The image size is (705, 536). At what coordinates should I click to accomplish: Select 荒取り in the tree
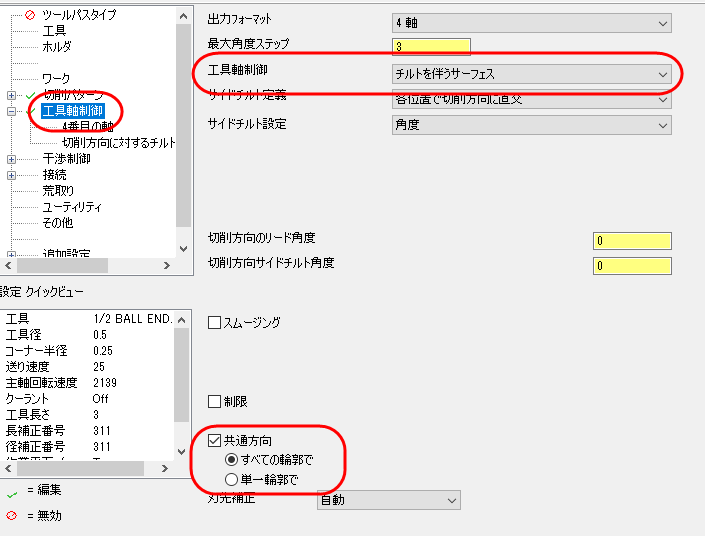pyautogui.click(x=58, y=191)
